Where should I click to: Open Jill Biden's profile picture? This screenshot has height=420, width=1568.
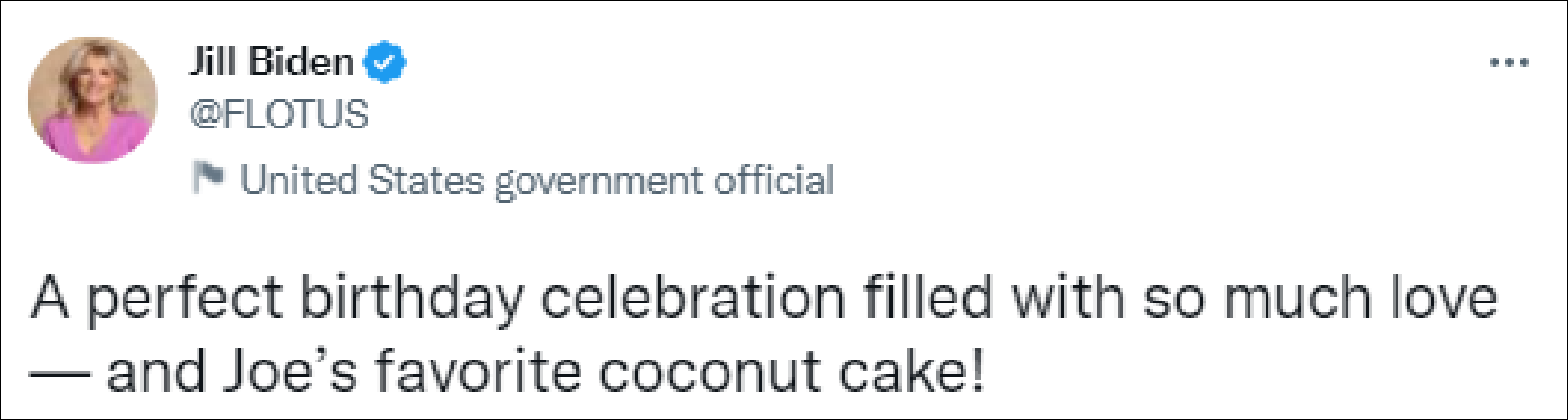coord(93,100)
